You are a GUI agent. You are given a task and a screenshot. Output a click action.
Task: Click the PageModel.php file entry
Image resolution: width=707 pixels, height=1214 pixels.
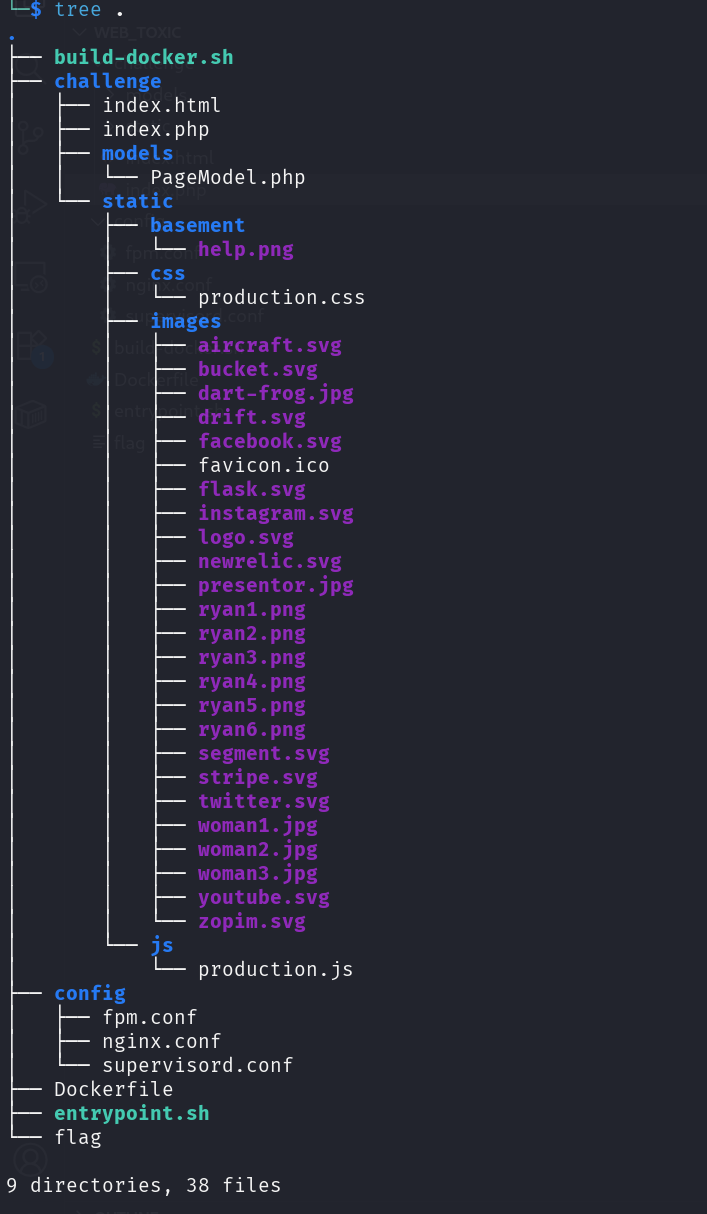[227, 177]
